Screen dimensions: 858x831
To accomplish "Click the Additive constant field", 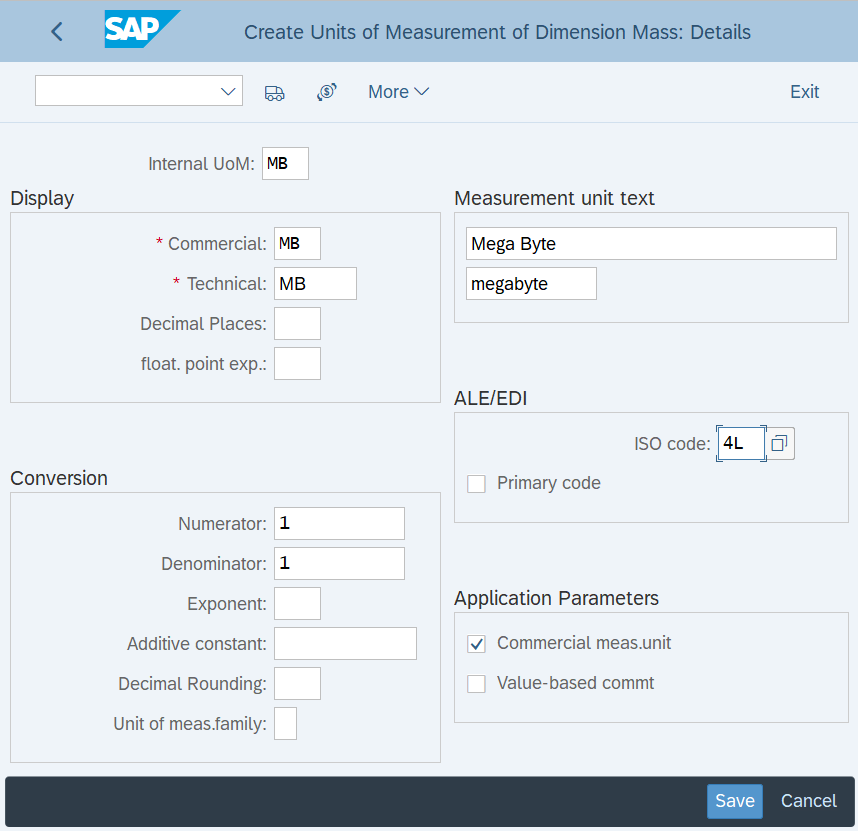I will (345, 643).
